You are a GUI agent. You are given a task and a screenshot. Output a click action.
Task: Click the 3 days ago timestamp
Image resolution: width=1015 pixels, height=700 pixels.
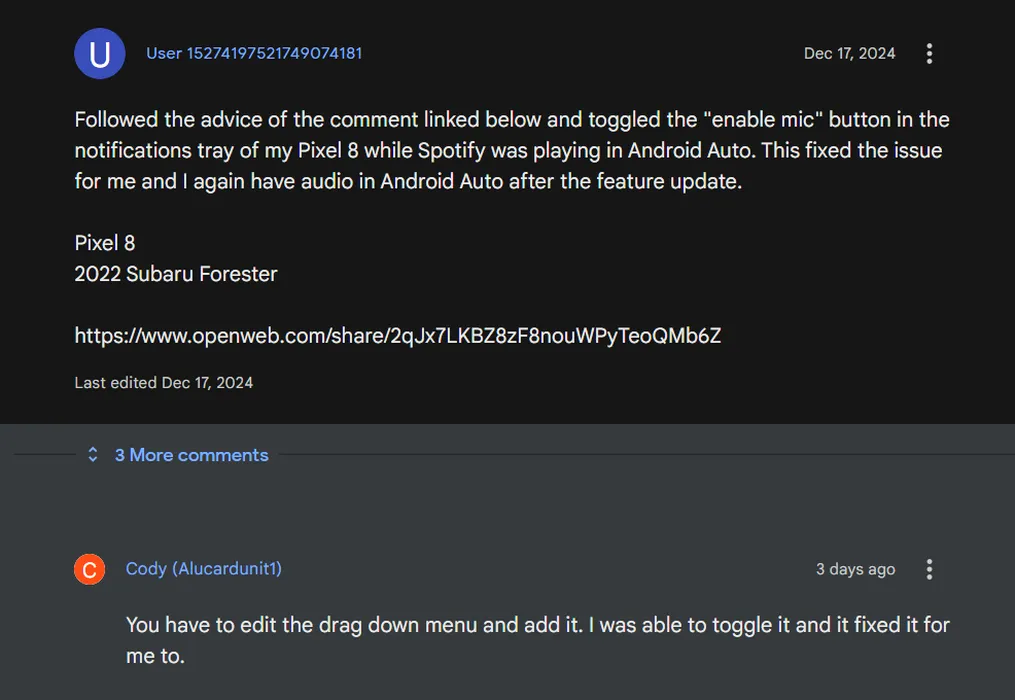(855, 569)
